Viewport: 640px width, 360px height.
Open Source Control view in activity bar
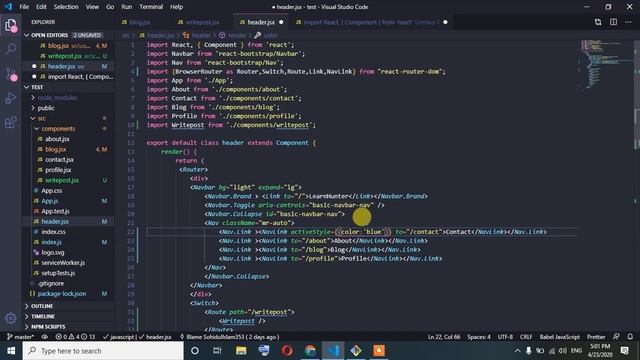pos(11,73)
